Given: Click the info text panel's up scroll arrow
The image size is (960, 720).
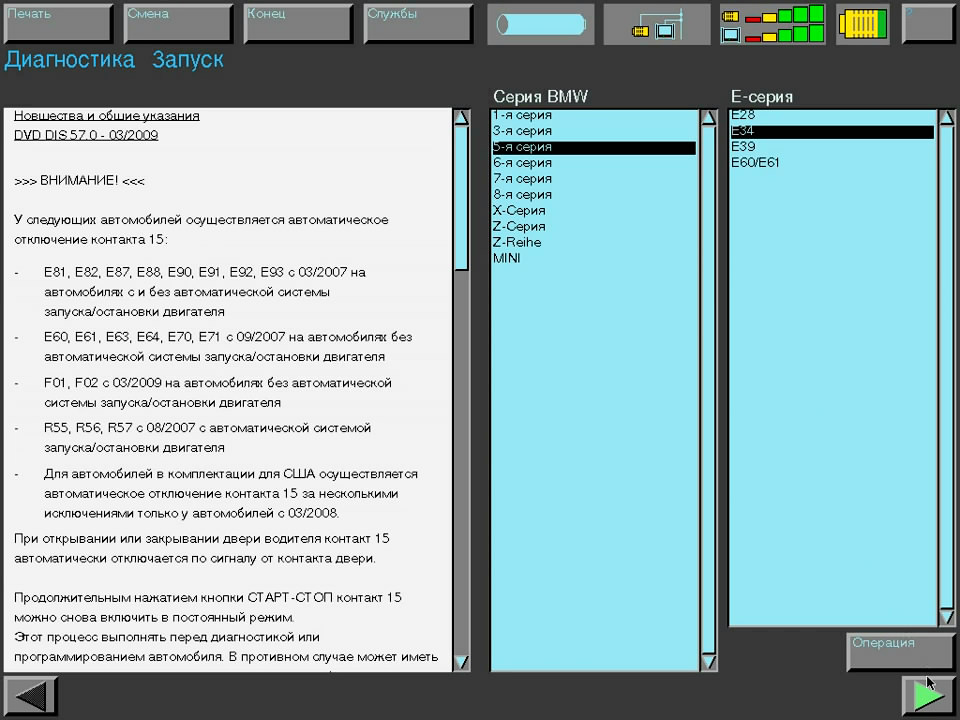Looking at the screenshot, I should [462, 118].
